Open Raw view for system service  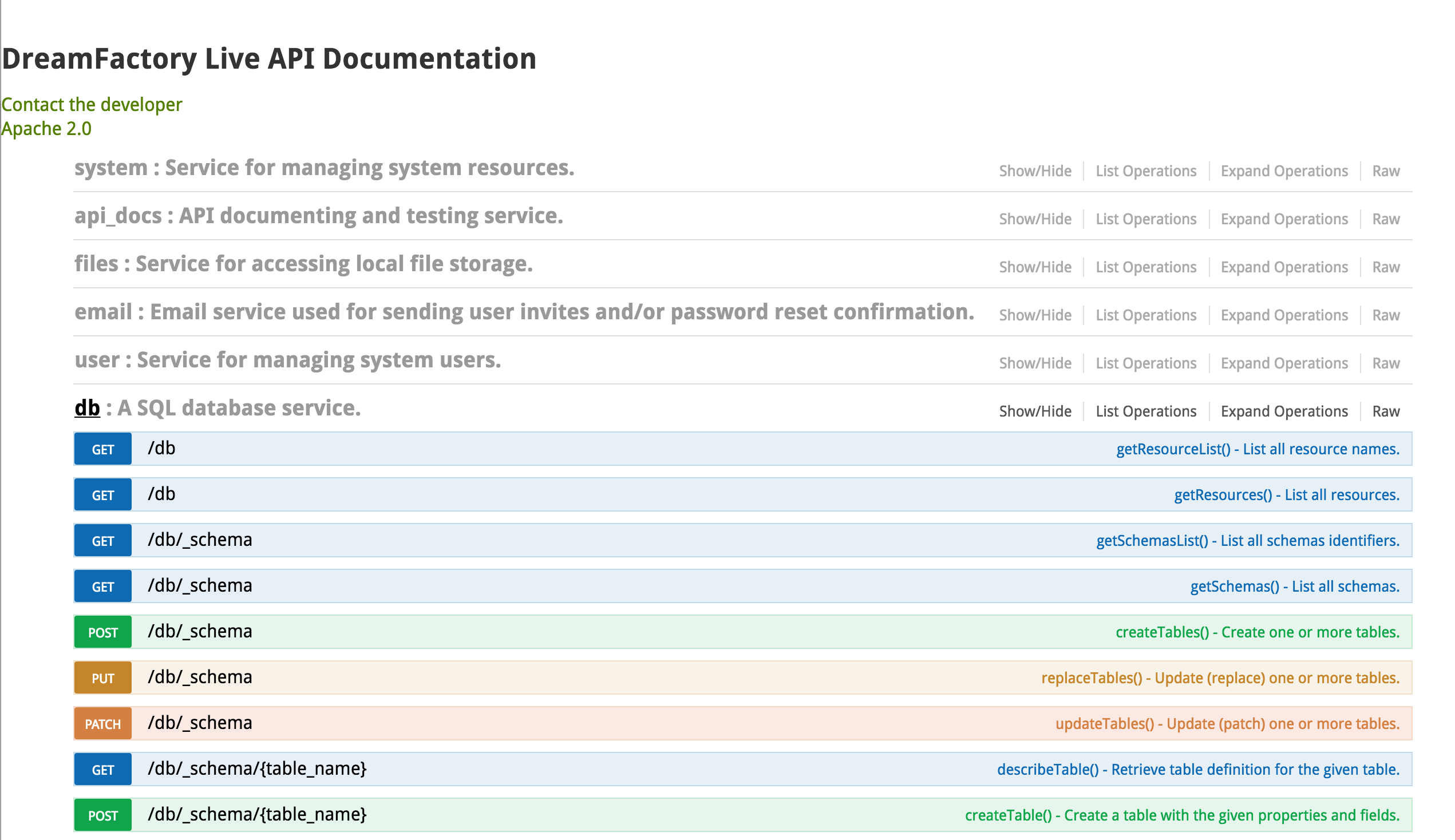(x=1386, y=171)
